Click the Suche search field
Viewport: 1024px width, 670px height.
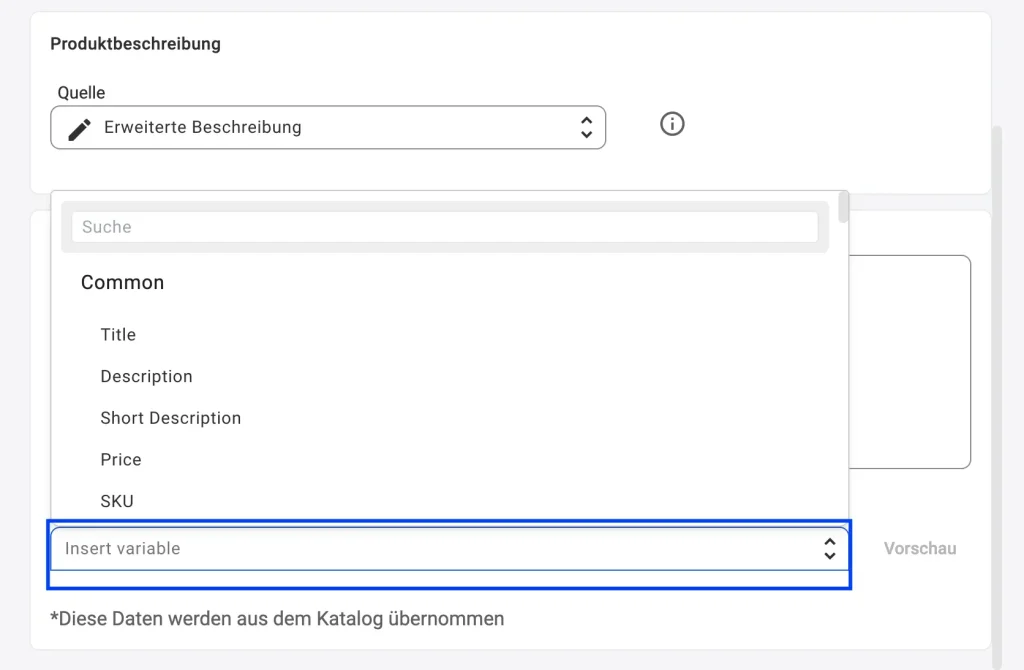444,227
